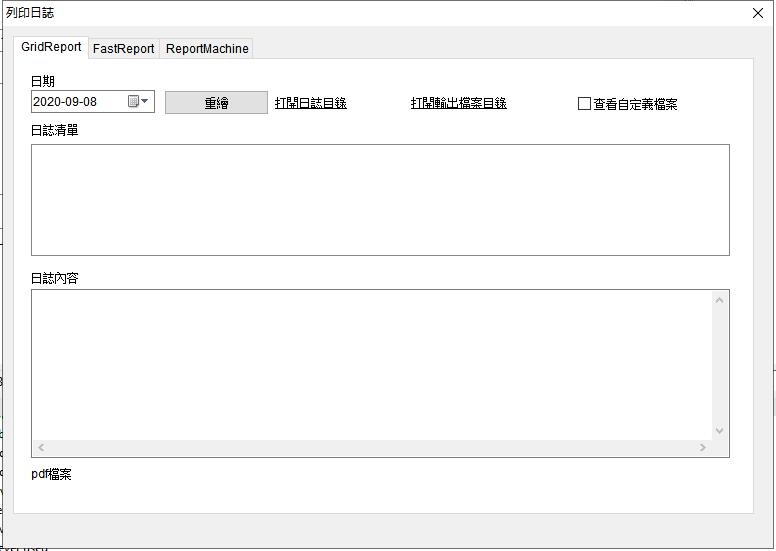This screenshot has width=776, height=551.
Task: Close the 列印日誌 dialog window
Action: (x=758, y=13)
